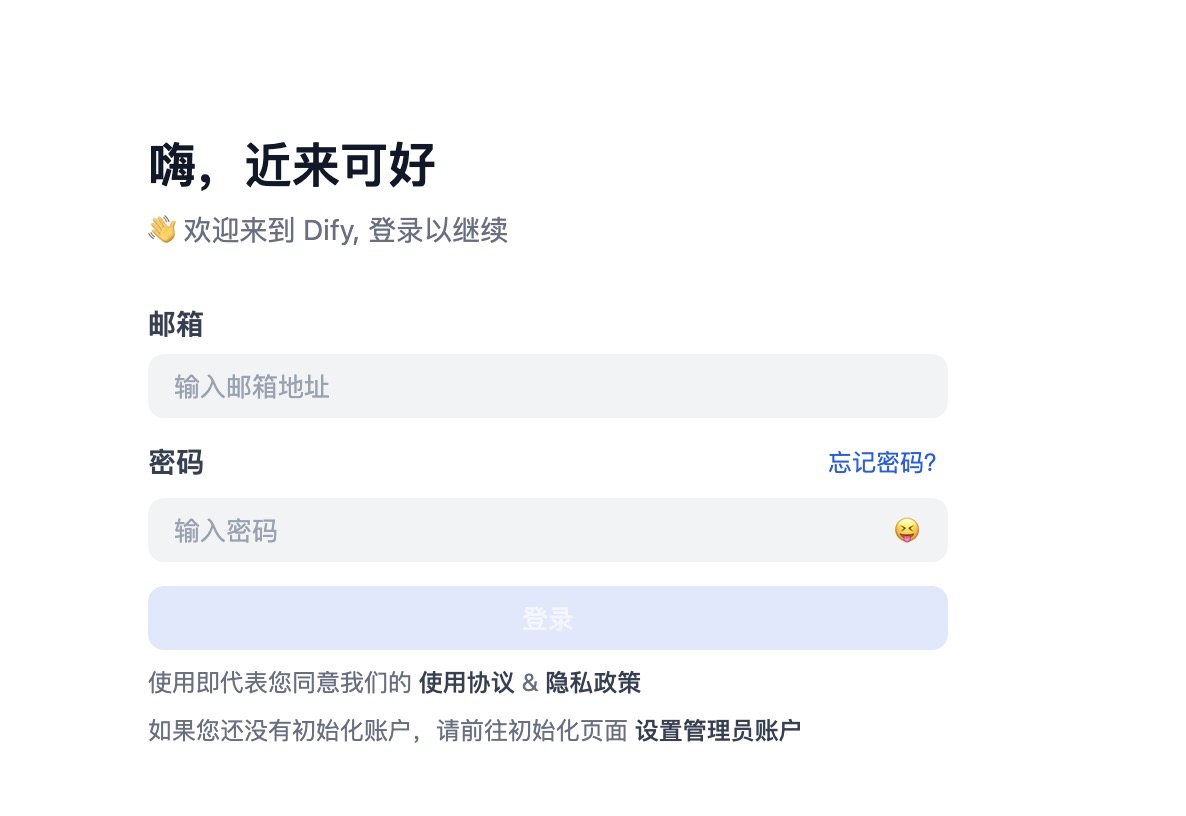Open the 使用协议 terms link

point(466,683)
